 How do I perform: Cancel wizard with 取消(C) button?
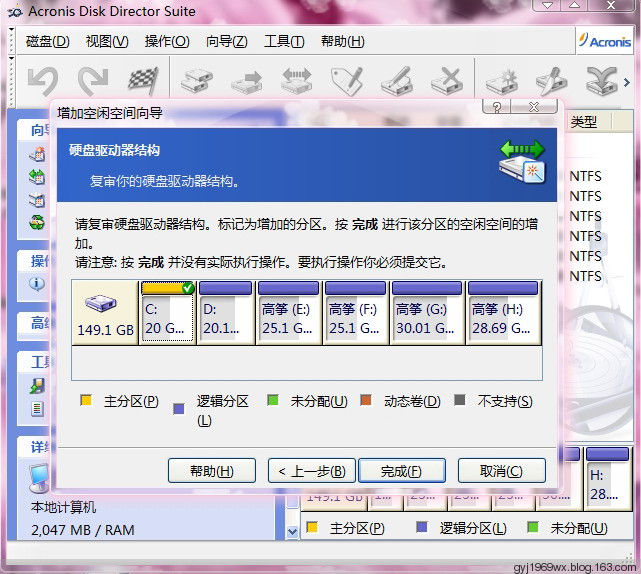[x=502, y=471]
